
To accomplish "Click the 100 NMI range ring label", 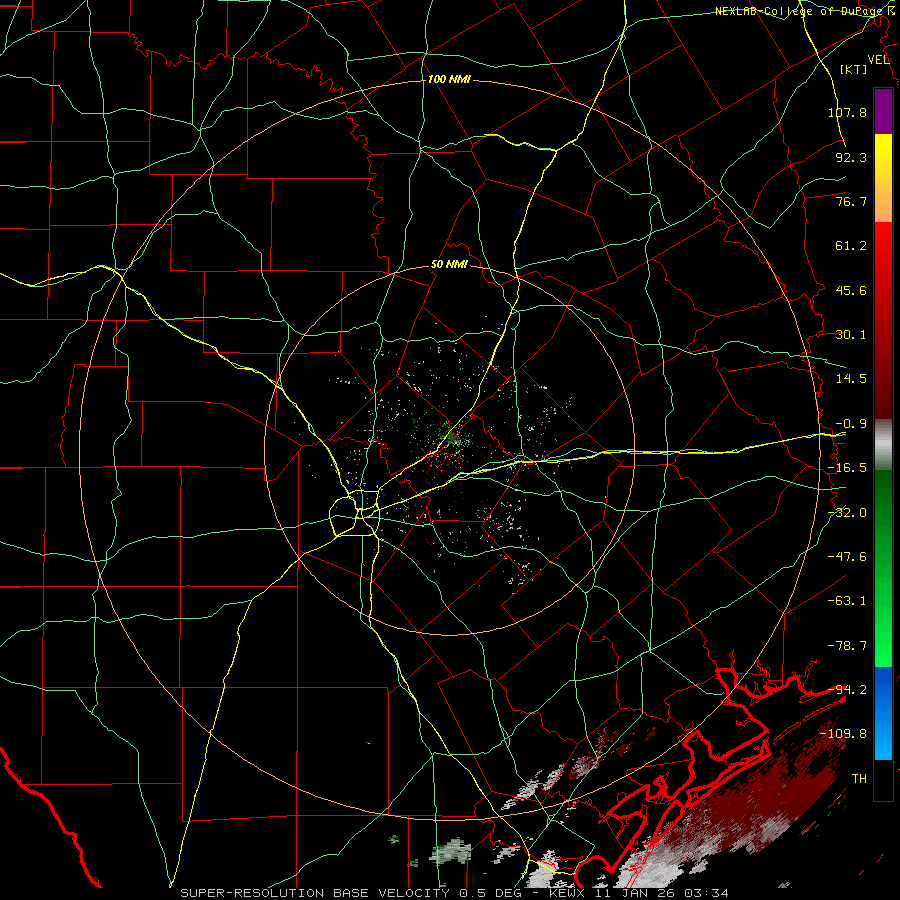I will (x=449, y=79).
